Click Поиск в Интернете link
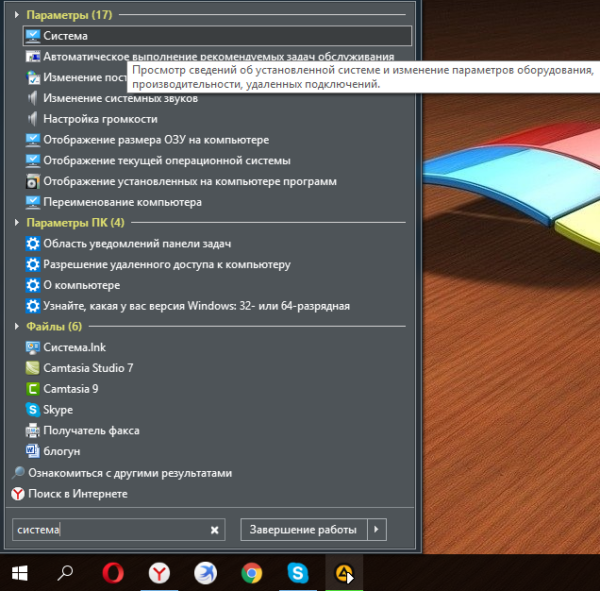This screenshot has width=600, height=591. (78, 494)
